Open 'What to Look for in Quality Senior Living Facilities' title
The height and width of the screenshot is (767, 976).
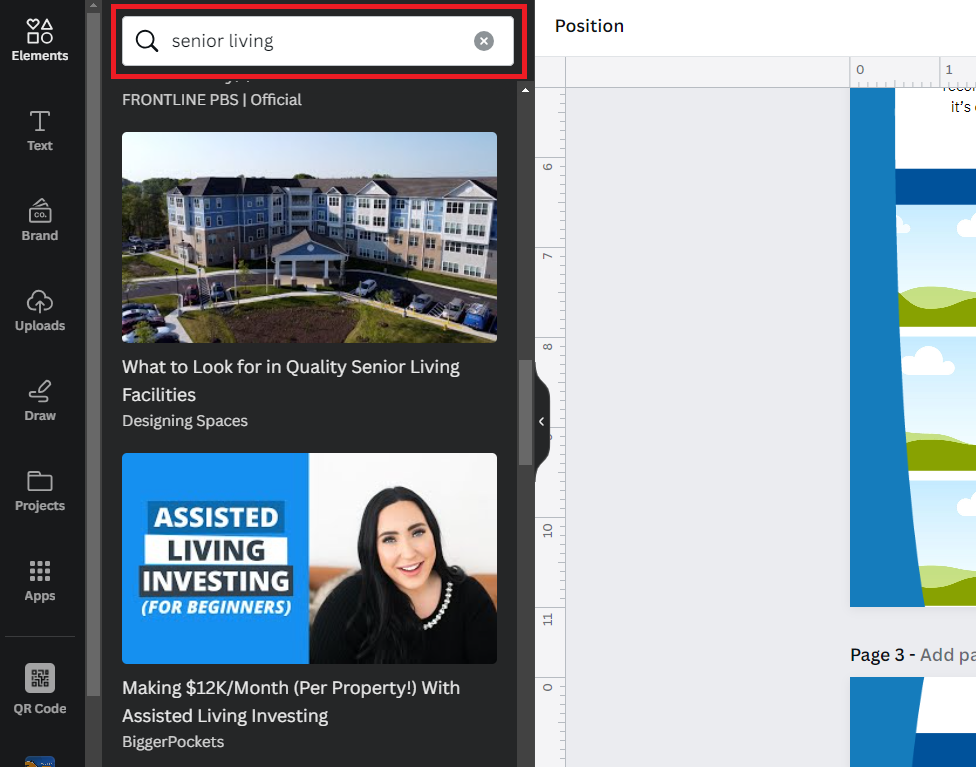(x=291, y=380)
